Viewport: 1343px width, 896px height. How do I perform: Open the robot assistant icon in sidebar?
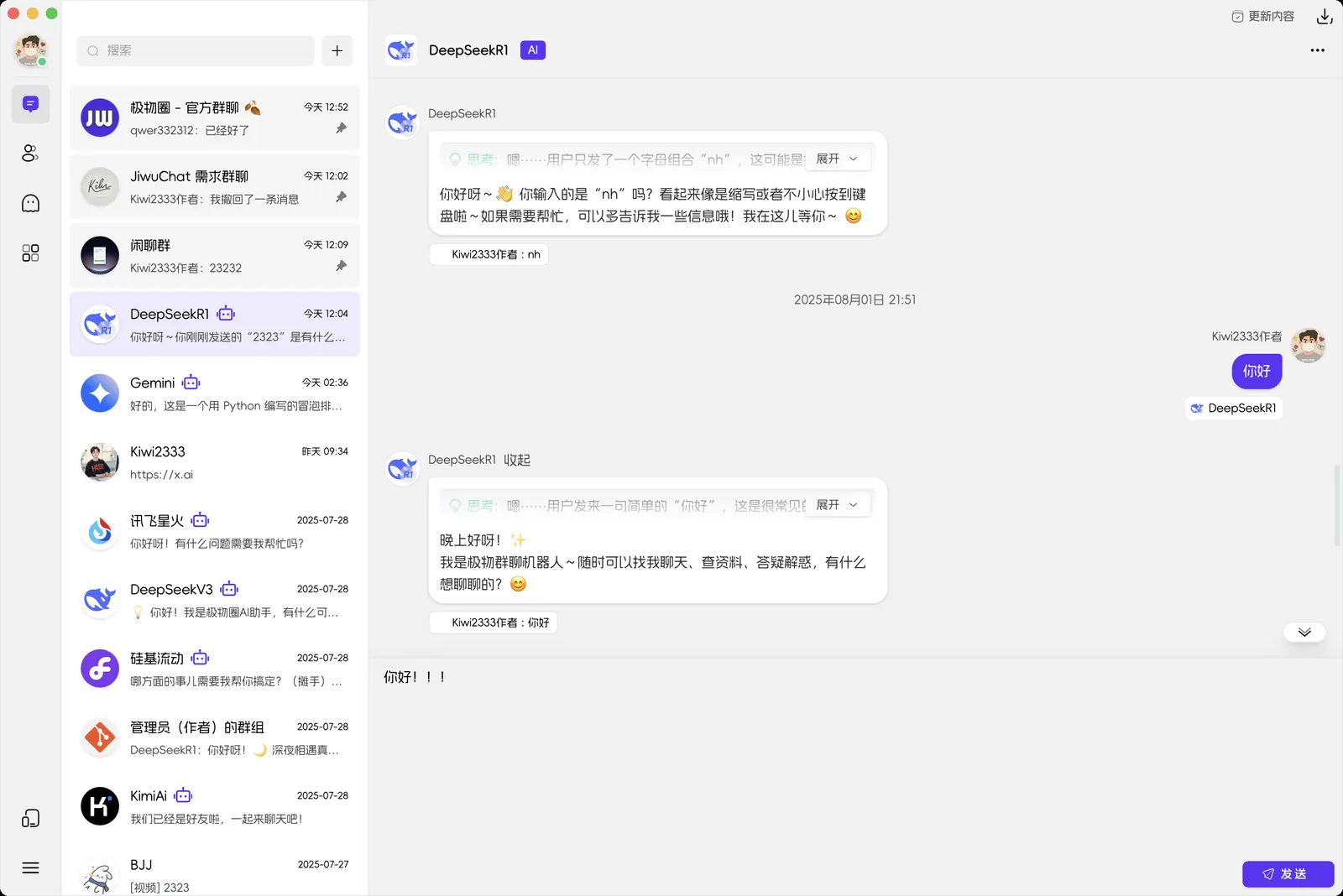[x=30, y=203]
